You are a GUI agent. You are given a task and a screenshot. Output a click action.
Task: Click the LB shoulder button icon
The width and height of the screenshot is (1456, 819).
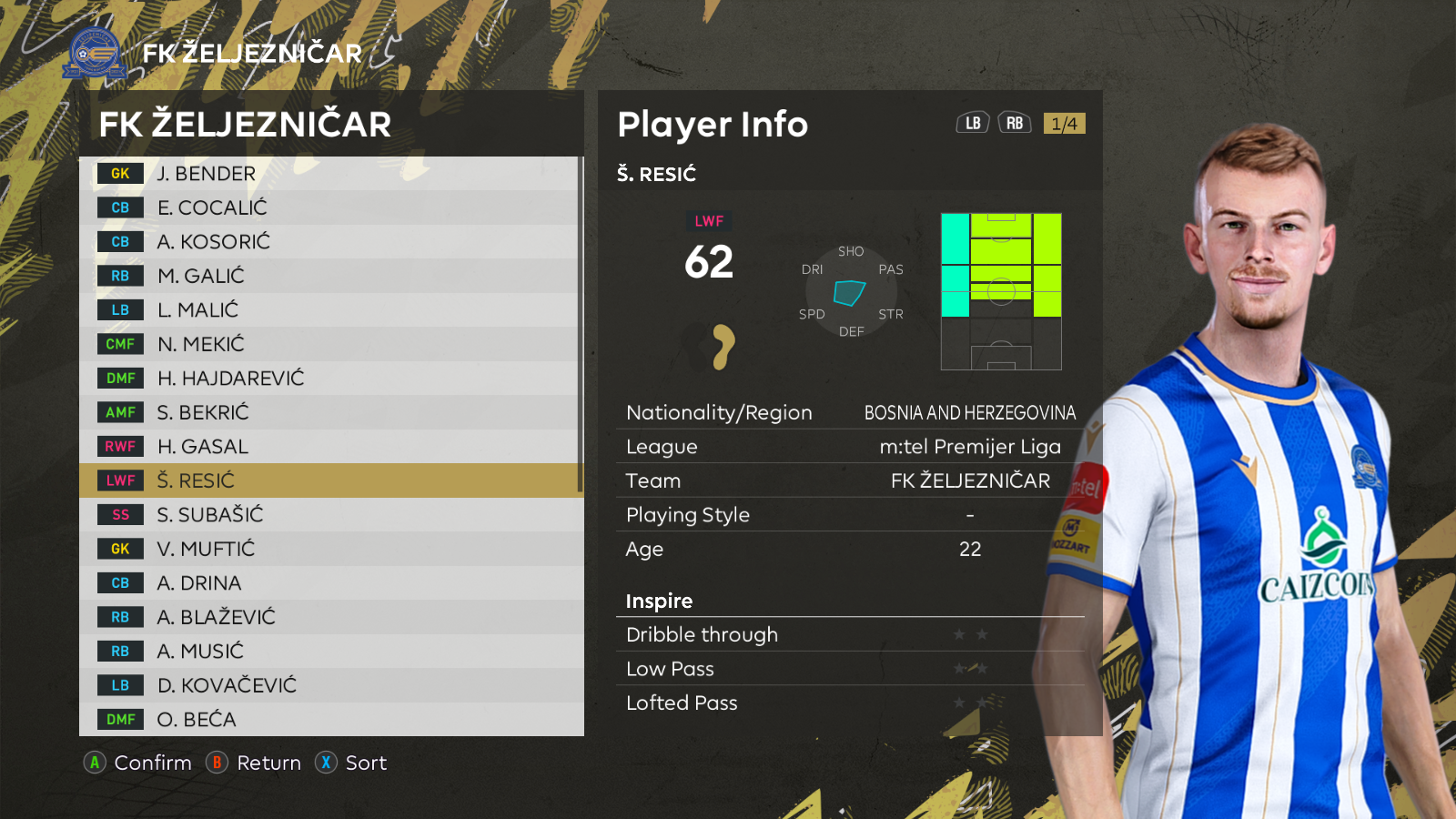[973, 123]
